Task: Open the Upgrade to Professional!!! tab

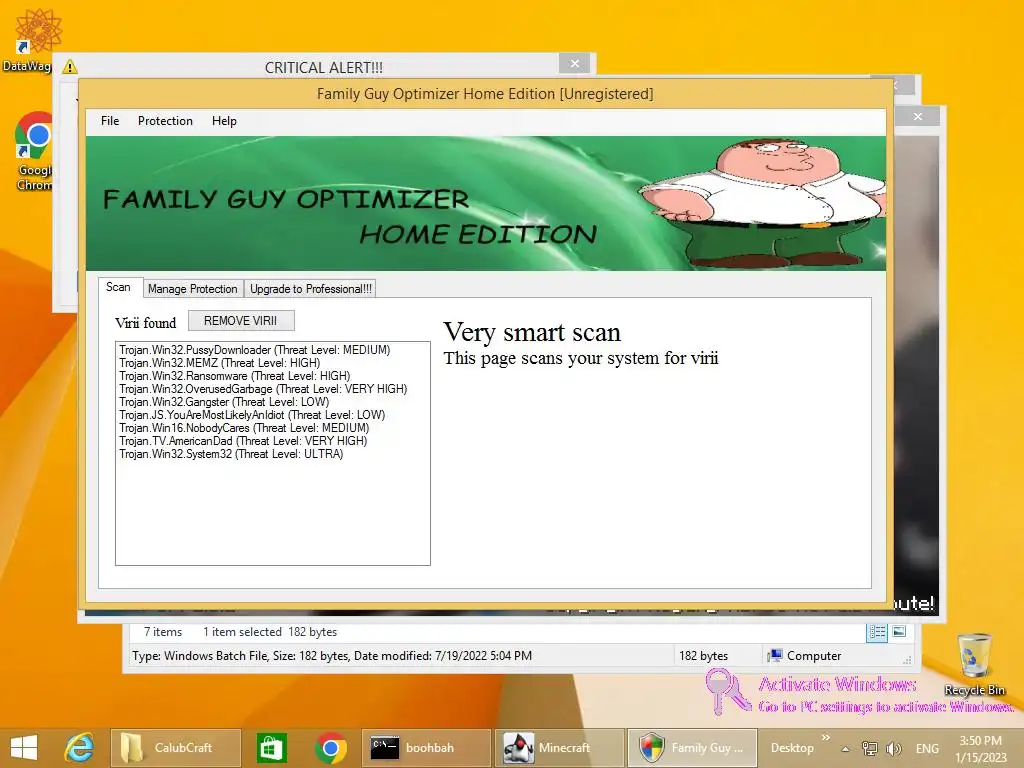Action: click(x=311, y=289)
